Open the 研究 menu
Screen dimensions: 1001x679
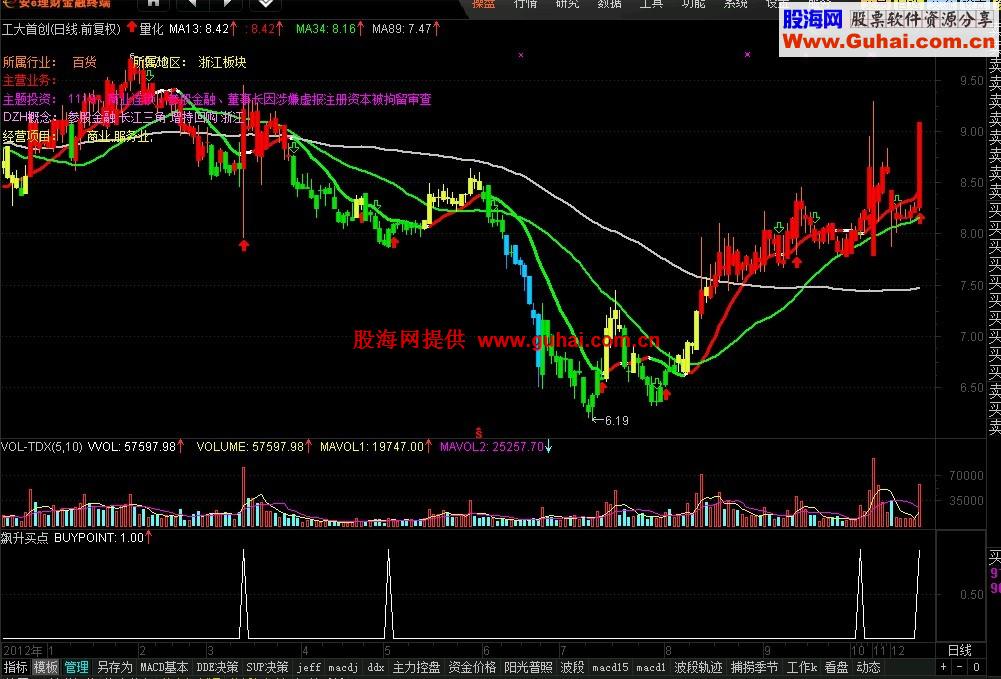click(568, 4)
